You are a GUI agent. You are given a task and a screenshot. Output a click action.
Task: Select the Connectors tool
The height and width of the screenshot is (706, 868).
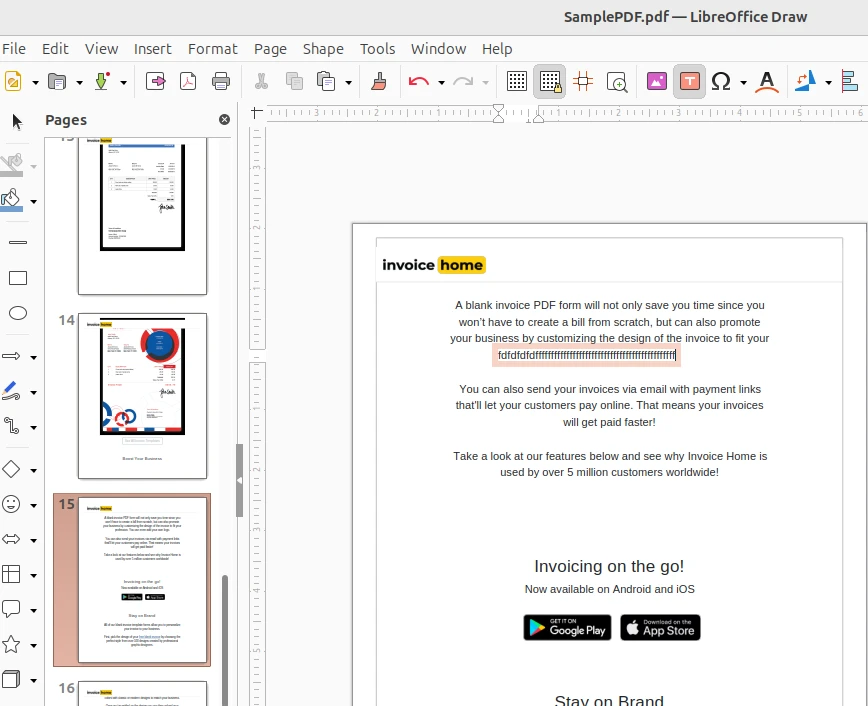pos(12,426)
